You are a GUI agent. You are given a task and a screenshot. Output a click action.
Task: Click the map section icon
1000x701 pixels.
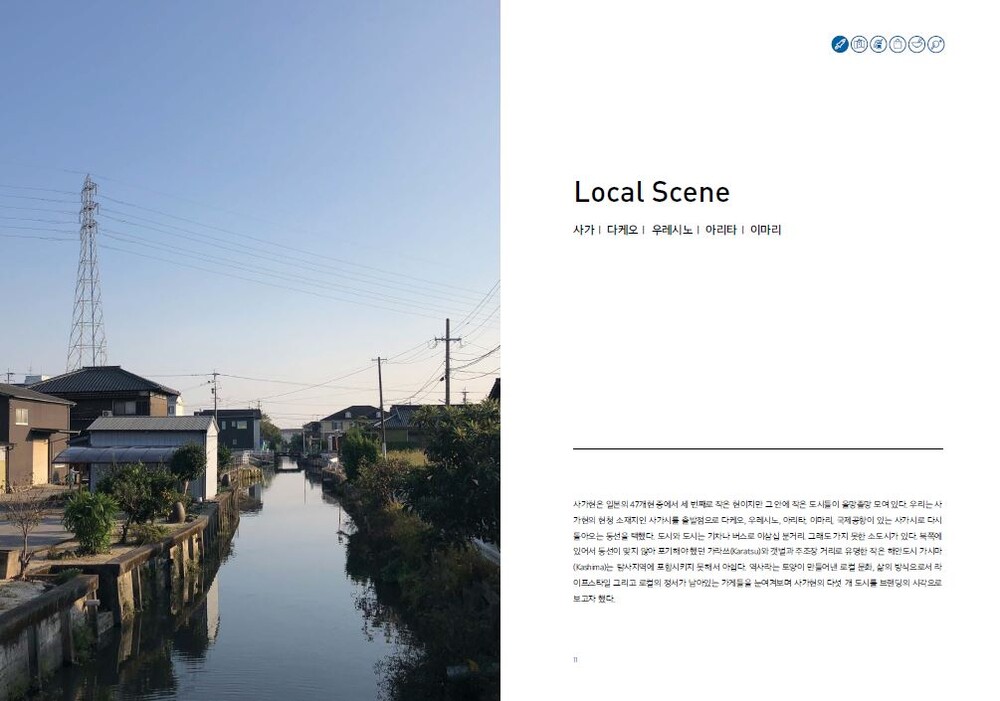coord(859,44)
